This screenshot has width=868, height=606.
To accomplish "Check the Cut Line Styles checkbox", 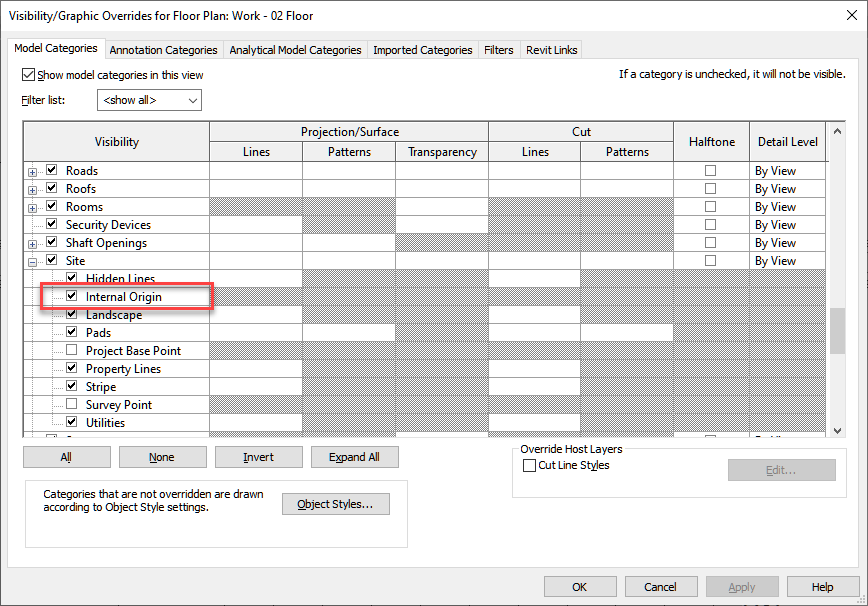I will [529, 466].
